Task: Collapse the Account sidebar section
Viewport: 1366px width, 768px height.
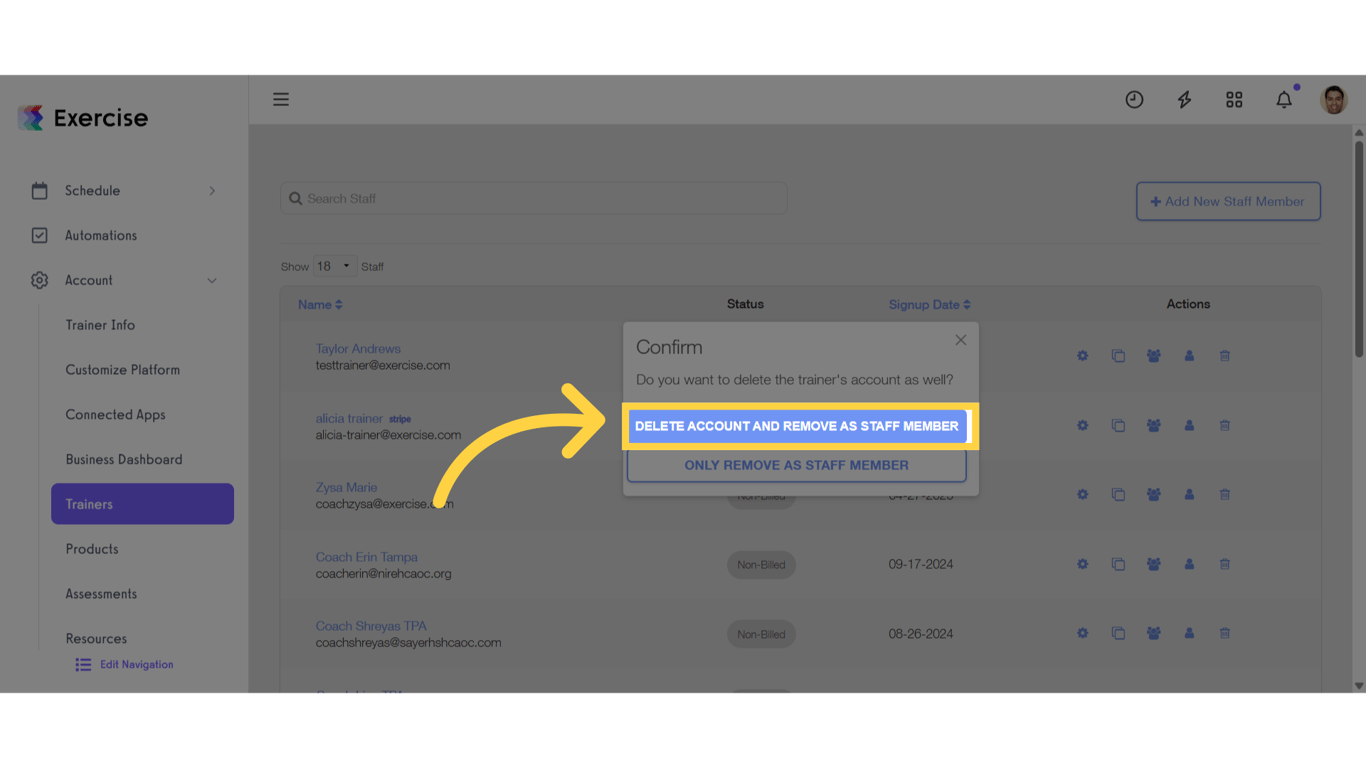Action: point(88,280)
